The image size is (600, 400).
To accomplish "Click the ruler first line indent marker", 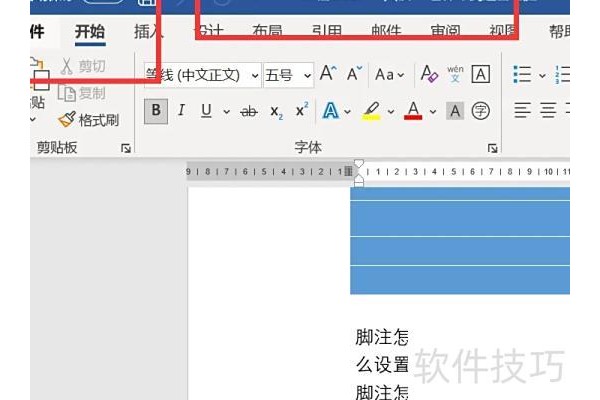I will click(359, 164).
